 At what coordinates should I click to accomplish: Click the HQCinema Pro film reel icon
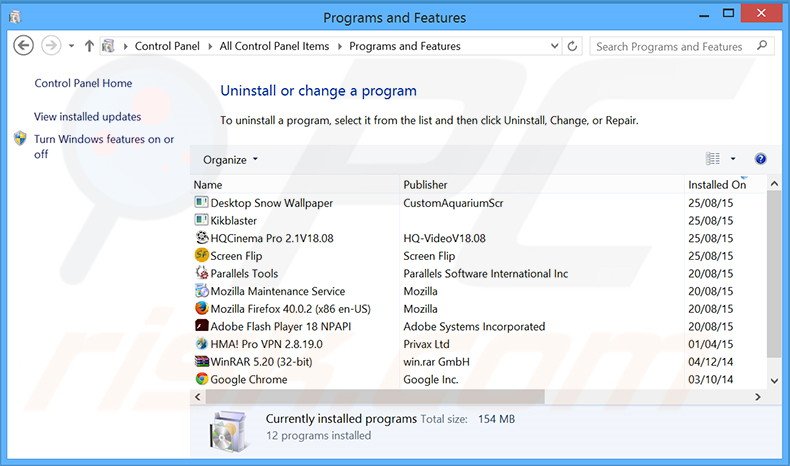click(202, 237)
